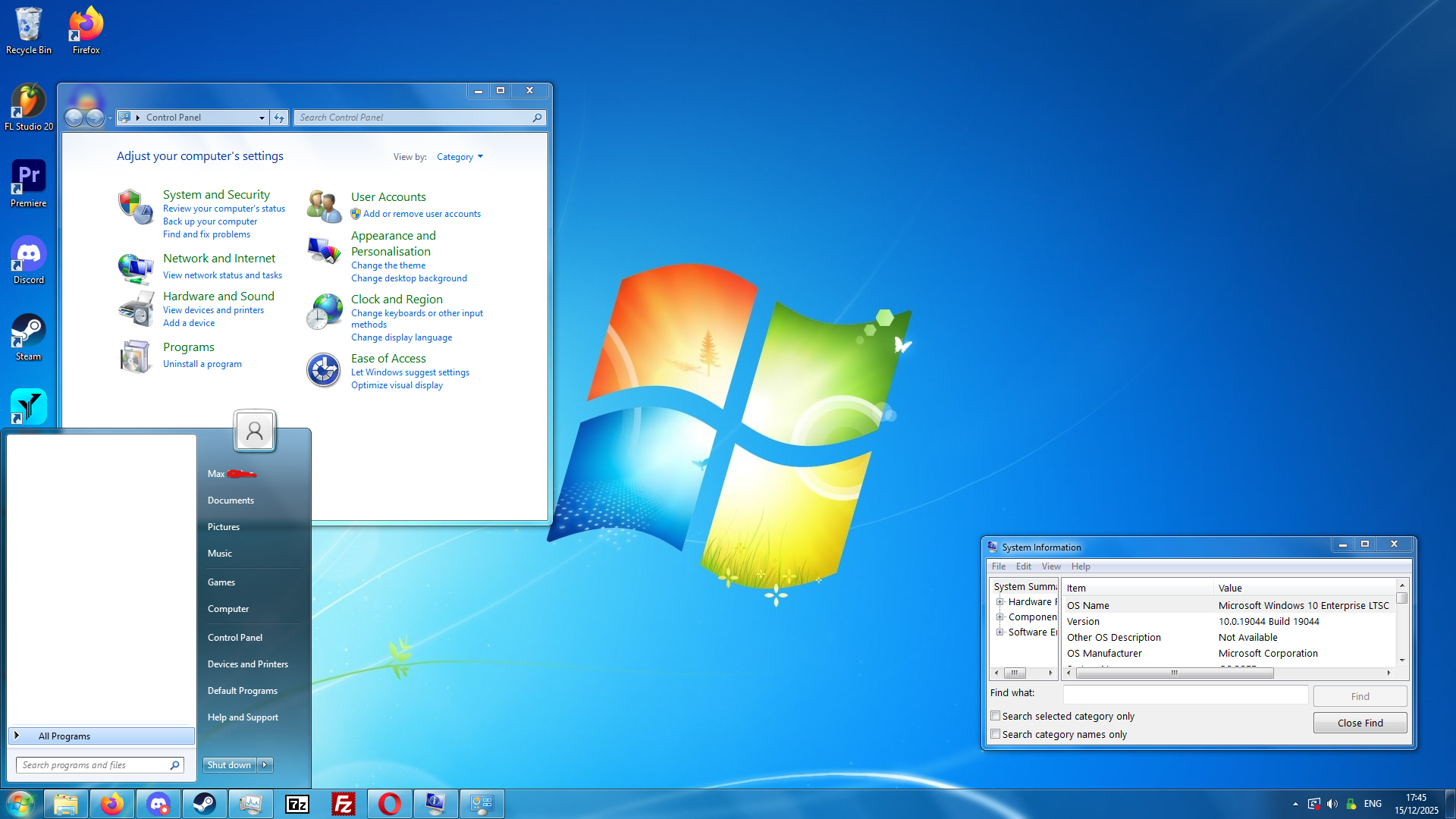Expand All Programs in Start menu
The height and width of the screenshot is (819, 1456).
tap(64, 736)
